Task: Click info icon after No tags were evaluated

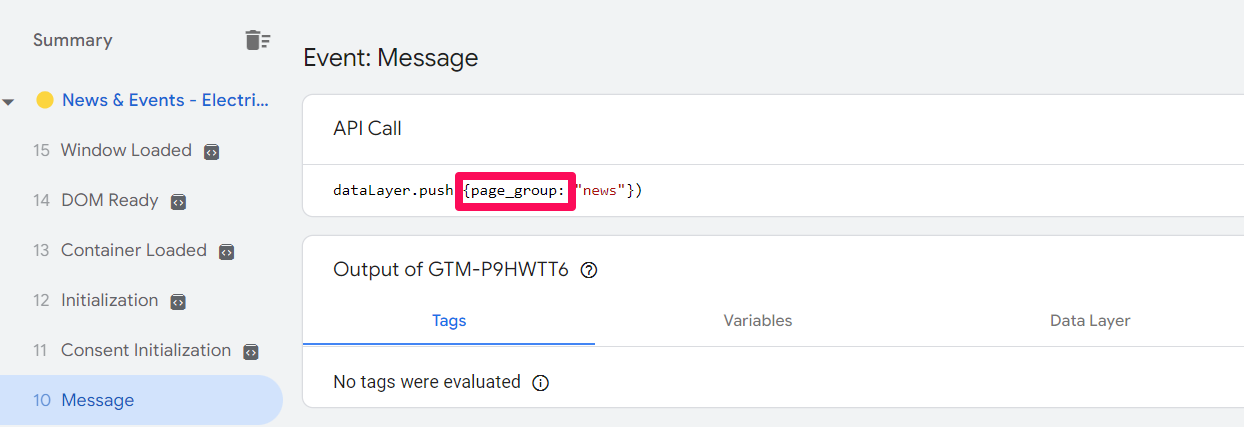Action: pos(541,383)
